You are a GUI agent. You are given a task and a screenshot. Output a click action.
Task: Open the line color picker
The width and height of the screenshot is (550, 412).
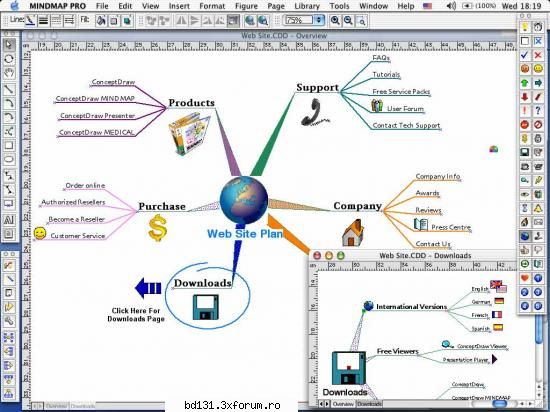(31, 21)
